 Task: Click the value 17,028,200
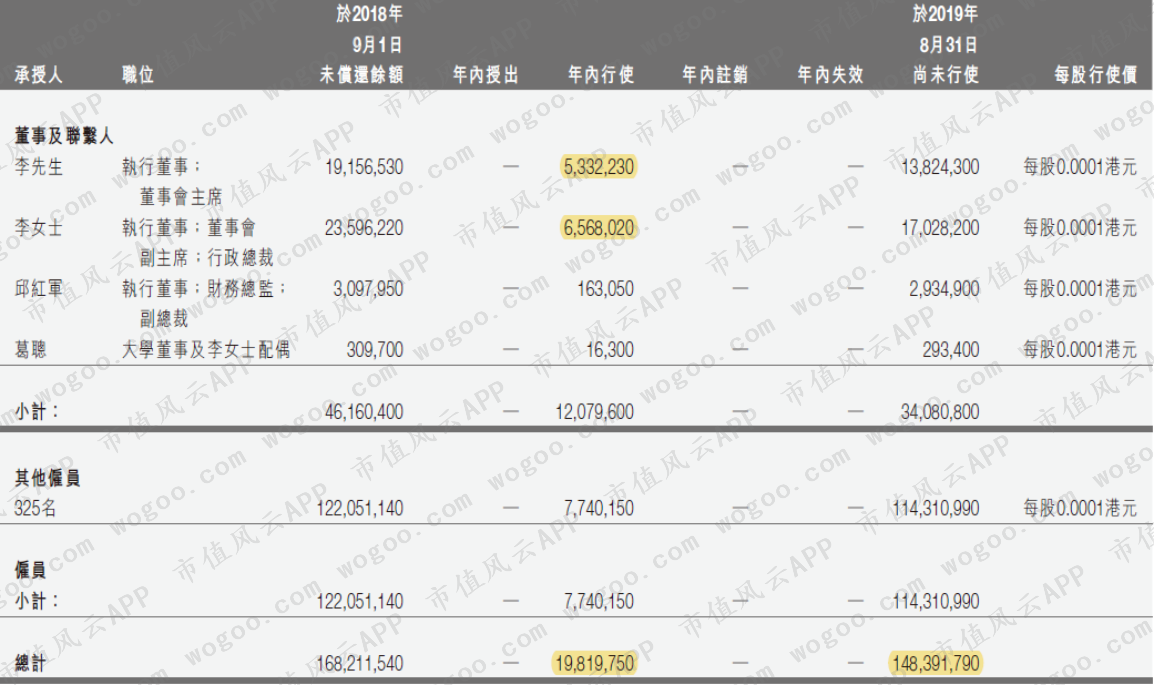click(940, 228)
